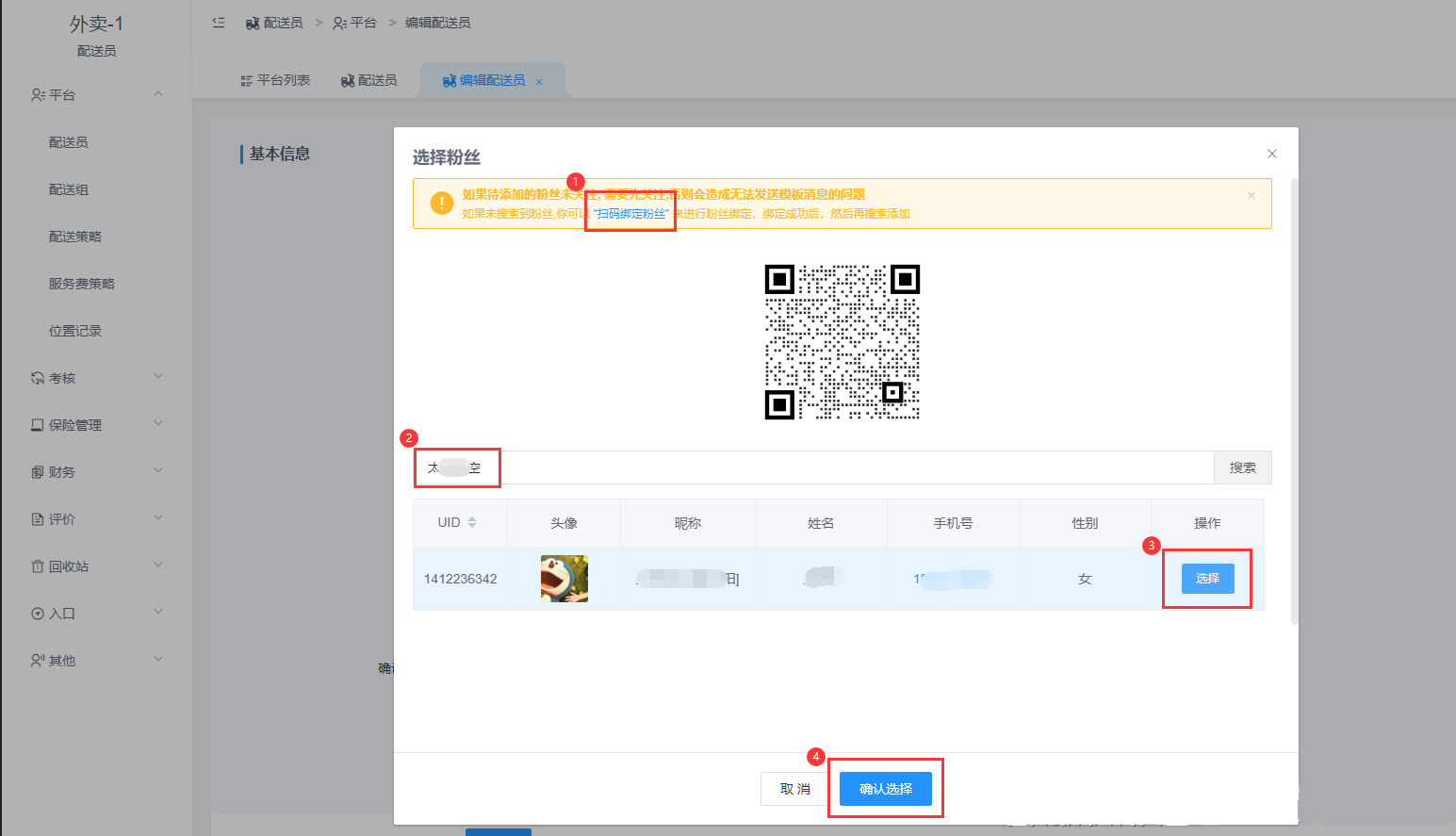Image resolution: width=1456 pixels, height=836 pixels.
Task: Open 配送策略 in the sidebar
Action: pos(75,237)
